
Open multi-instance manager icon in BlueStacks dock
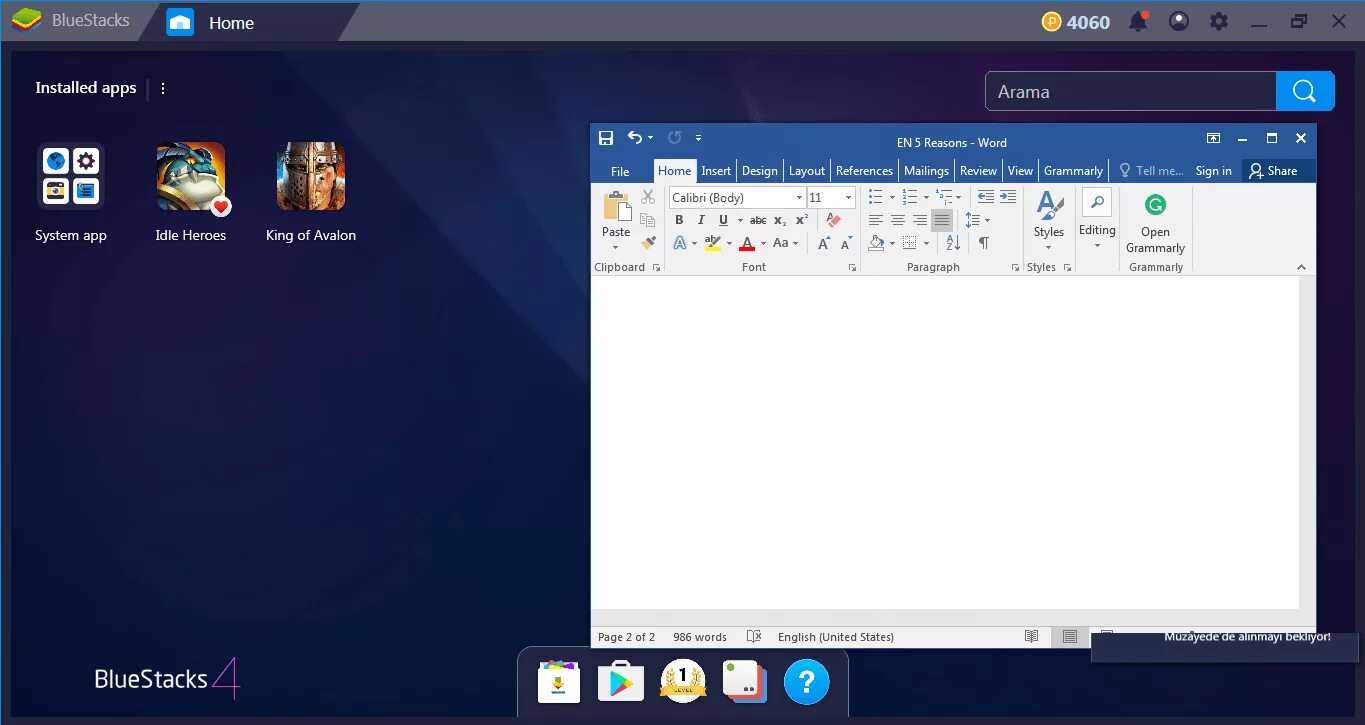(x=745, y=683)
